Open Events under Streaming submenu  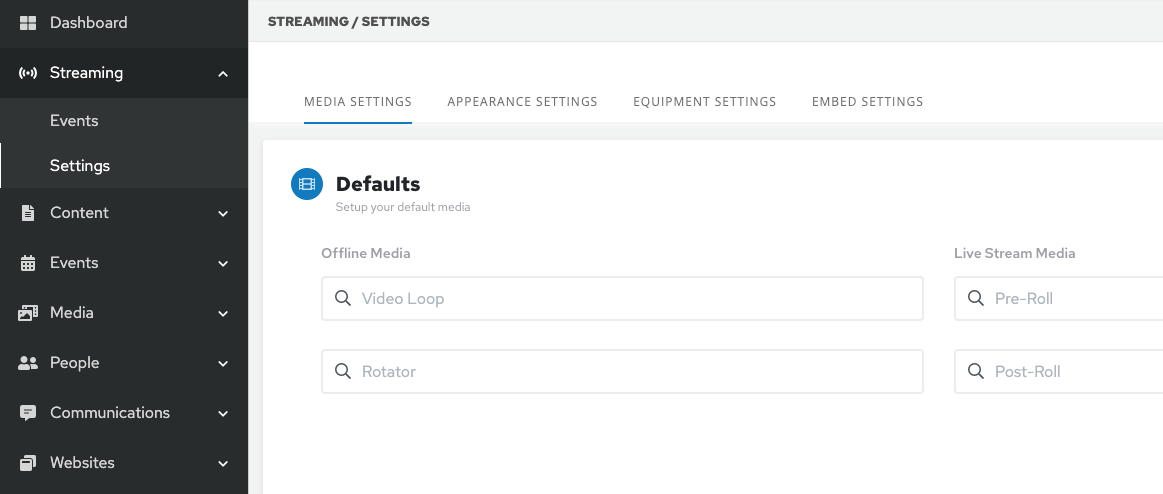[74, 121]
